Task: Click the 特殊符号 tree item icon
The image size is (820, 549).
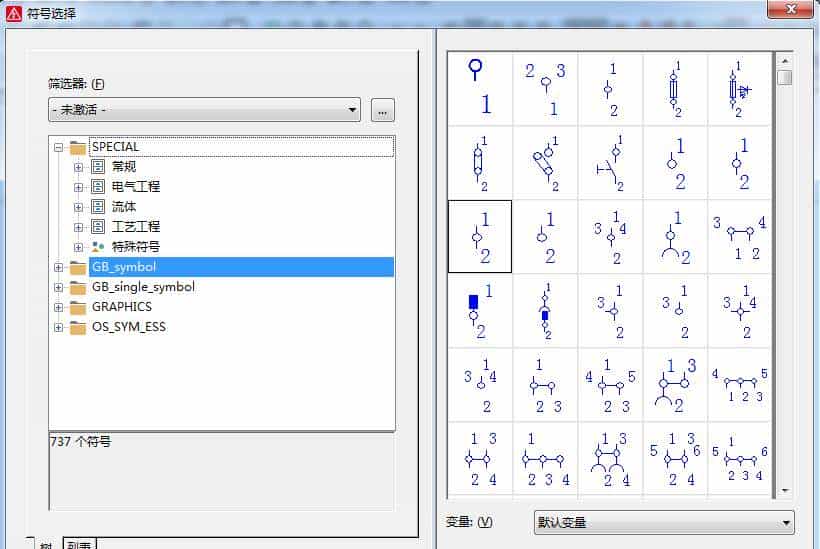Action: click(98, 246)
